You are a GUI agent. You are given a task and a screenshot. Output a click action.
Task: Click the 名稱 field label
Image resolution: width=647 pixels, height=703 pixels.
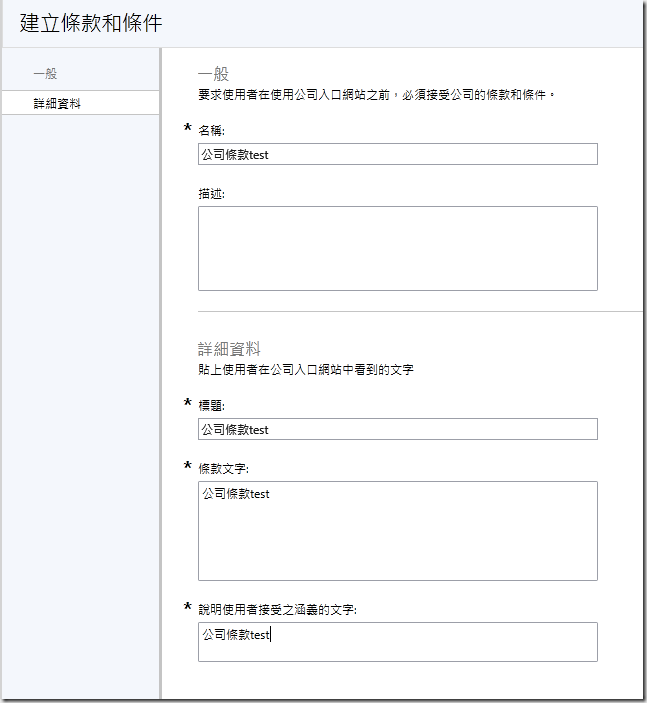[212, 131]
